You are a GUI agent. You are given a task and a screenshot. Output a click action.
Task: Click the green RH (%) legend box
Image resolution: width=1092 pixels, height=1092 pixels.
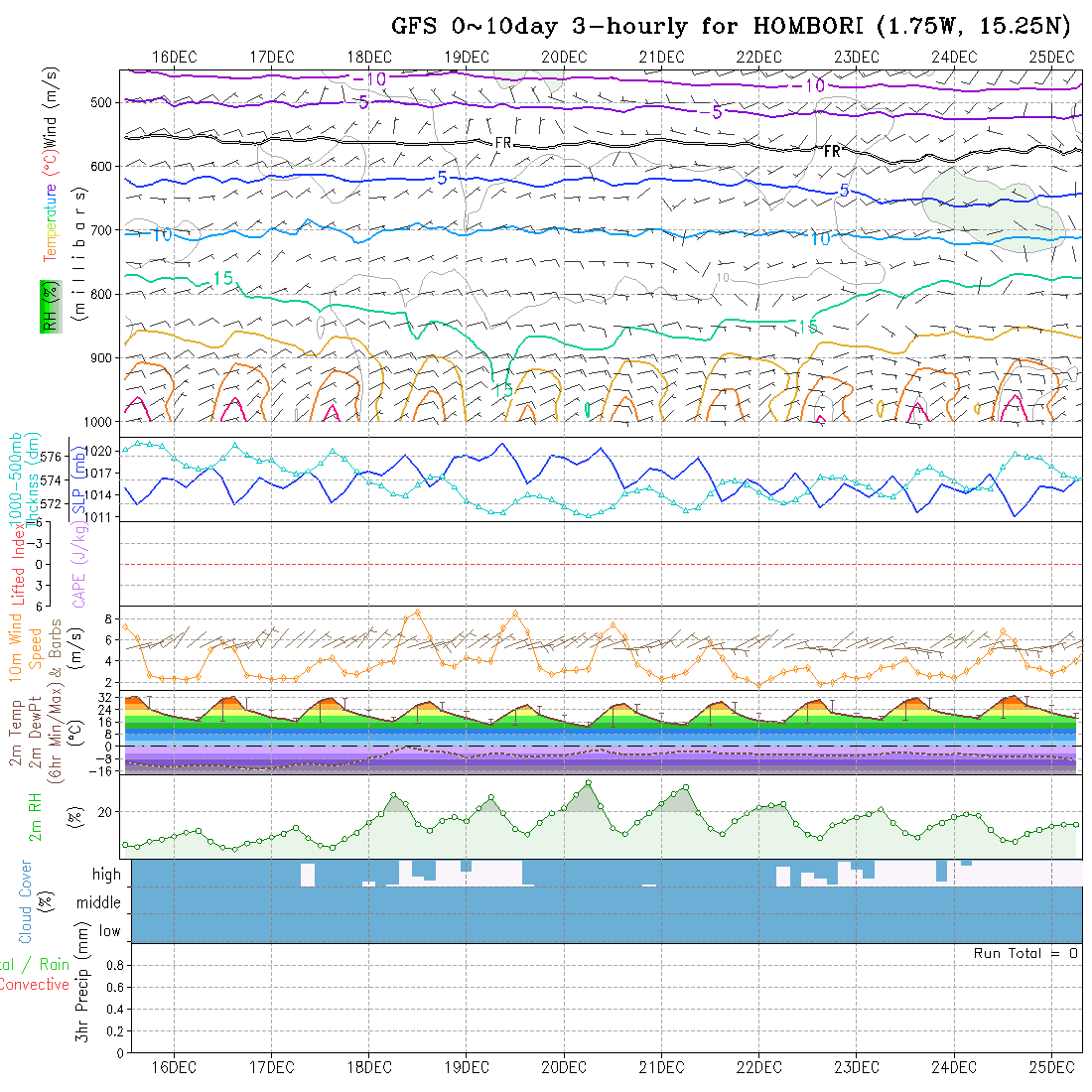(49, 306)
